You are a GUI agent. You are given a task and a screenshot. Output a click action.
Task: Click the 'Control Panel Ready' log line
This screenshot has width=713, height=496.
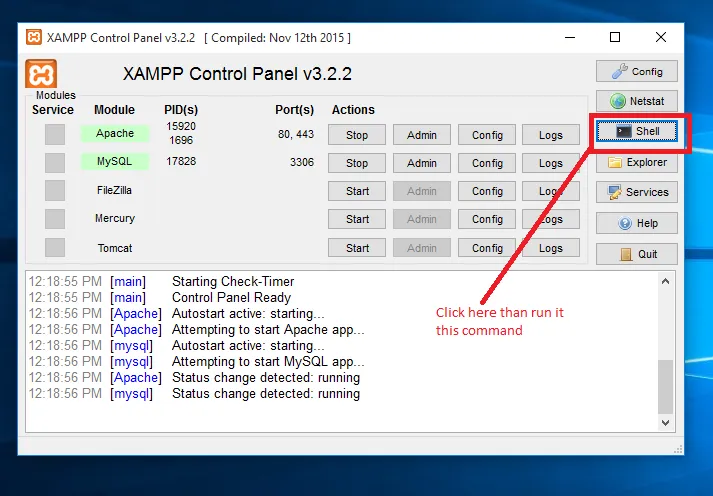[231, 297]
